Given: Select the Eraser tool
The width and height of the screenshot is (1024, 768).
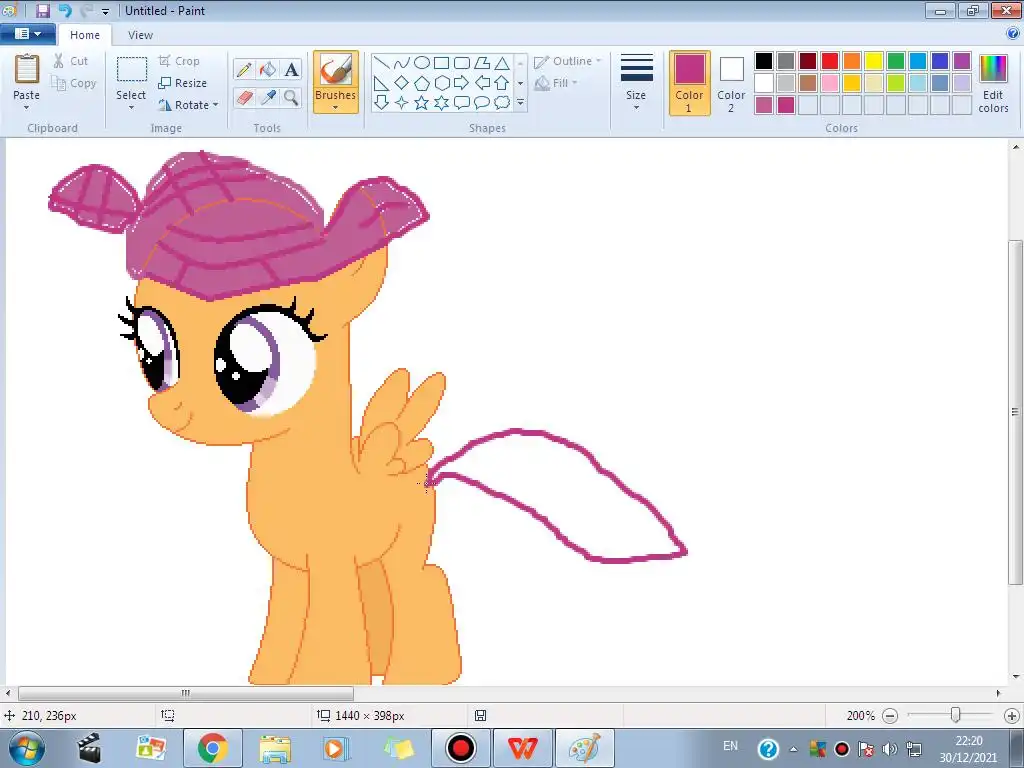Looking at the screenshot, I should coord(244,98).
